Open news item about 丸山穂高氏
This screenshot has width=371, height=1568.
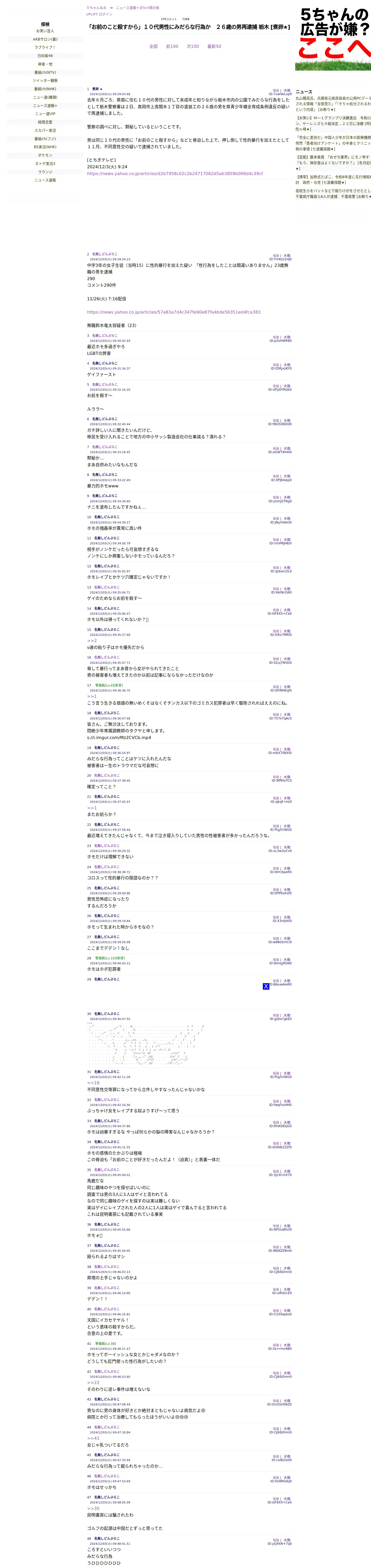[x=333, y=103]
